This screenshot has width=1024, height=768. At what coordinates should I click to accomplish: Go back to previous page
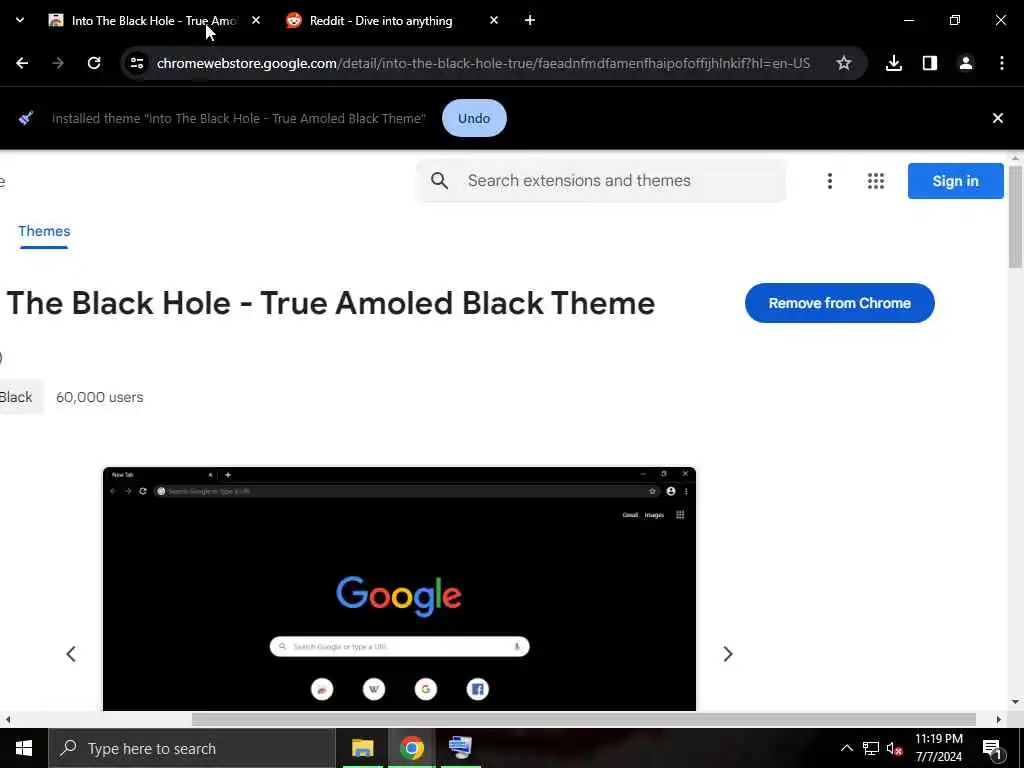point(22,63)
